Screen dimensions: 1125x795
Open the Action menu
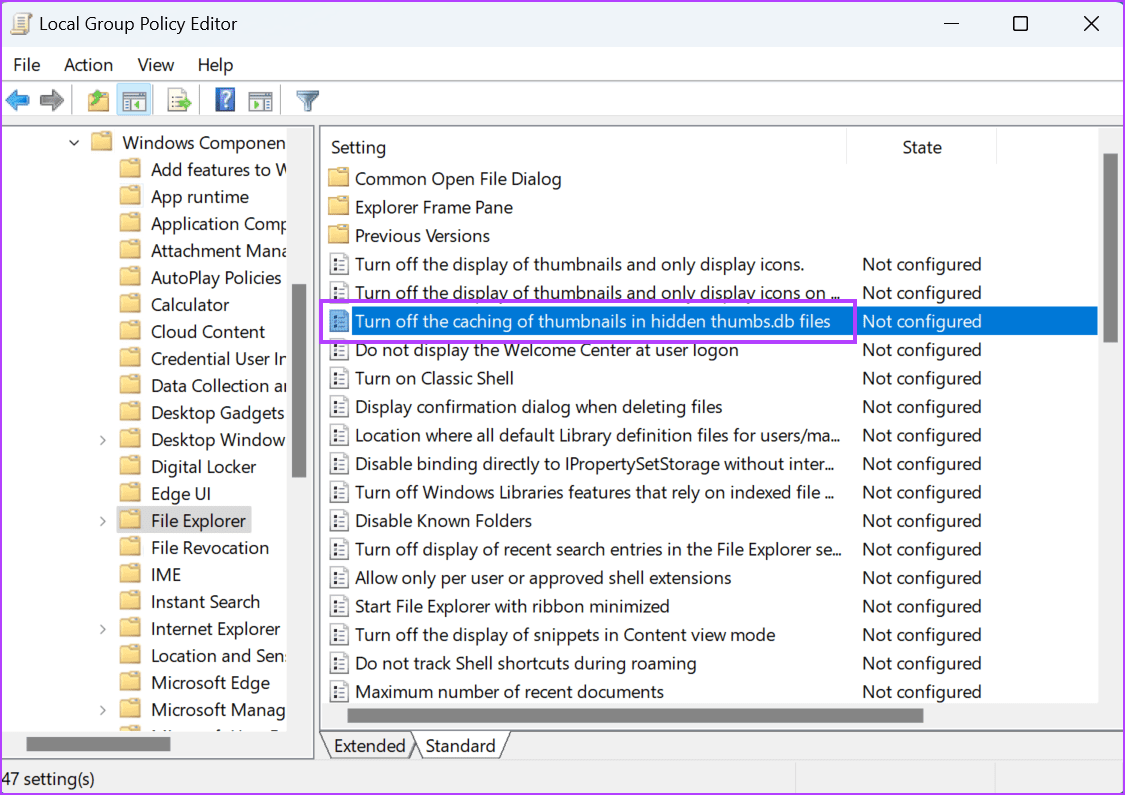[x=88, y=64]
